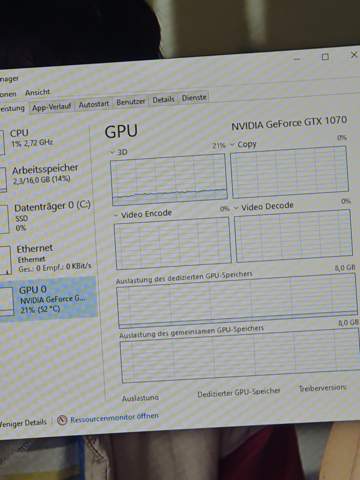The width and height of the screenshot is (360, 480).
Task: Open the Video Encode engine dropdown
Action: (116, 216)
